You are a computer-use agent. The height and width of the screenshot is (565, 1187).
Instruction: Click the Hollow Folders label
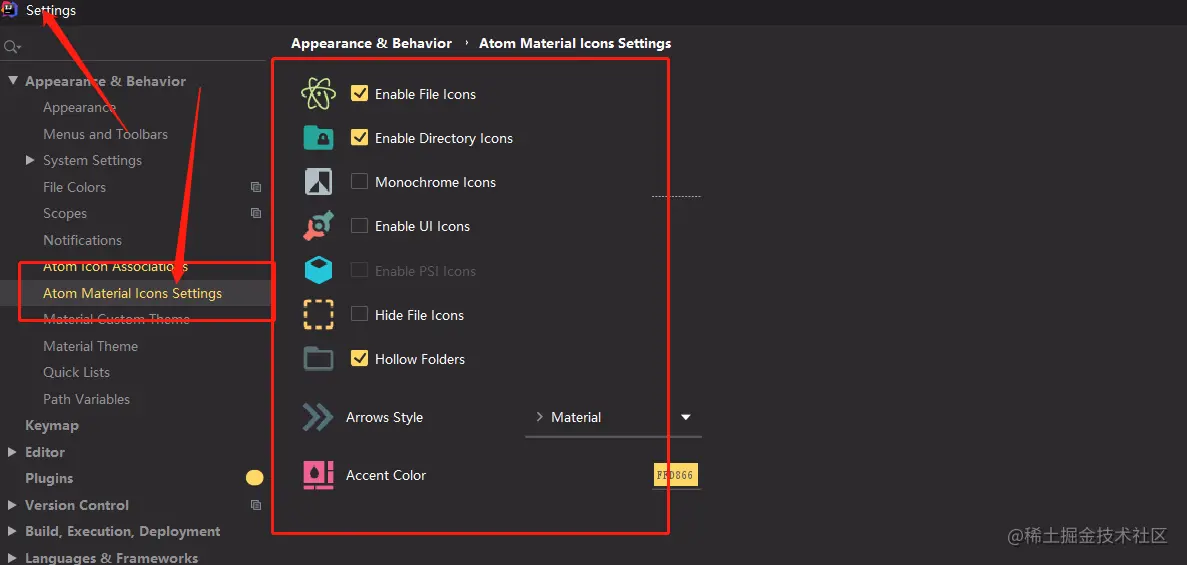(420, 359)
